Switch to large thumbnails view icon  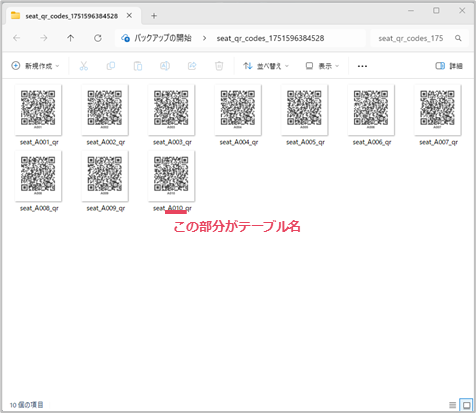(x=466, y=405)
